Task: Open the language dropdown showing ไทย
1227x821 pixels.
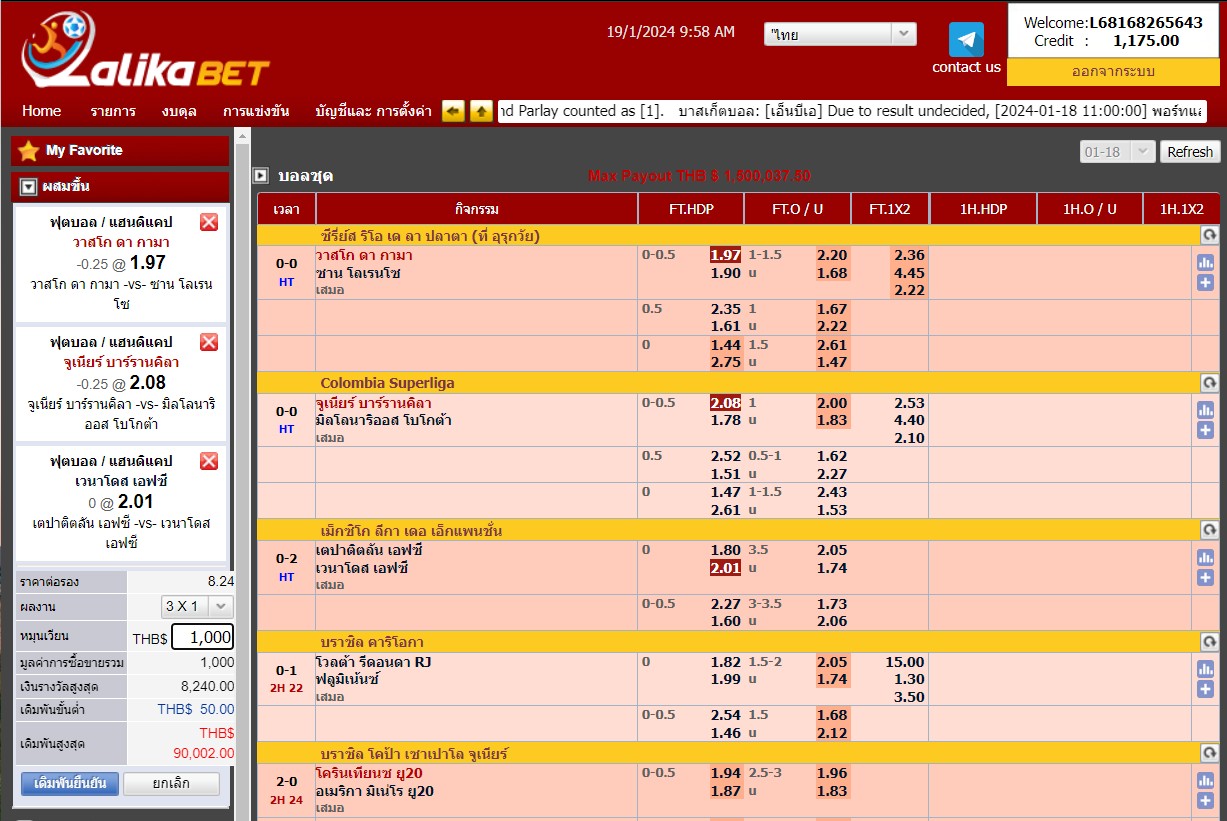Action: coord(839,34)
